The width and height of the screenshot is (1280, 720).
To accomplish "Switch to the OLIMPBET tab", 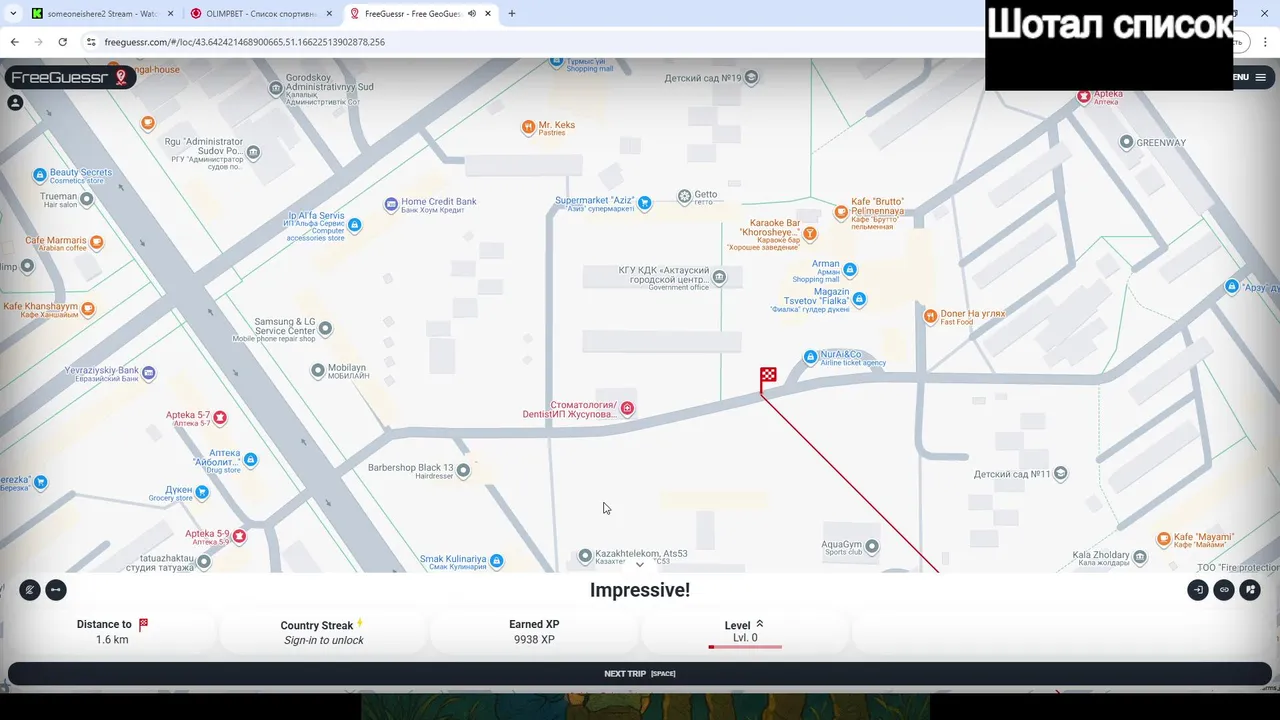I will (260, 14).
